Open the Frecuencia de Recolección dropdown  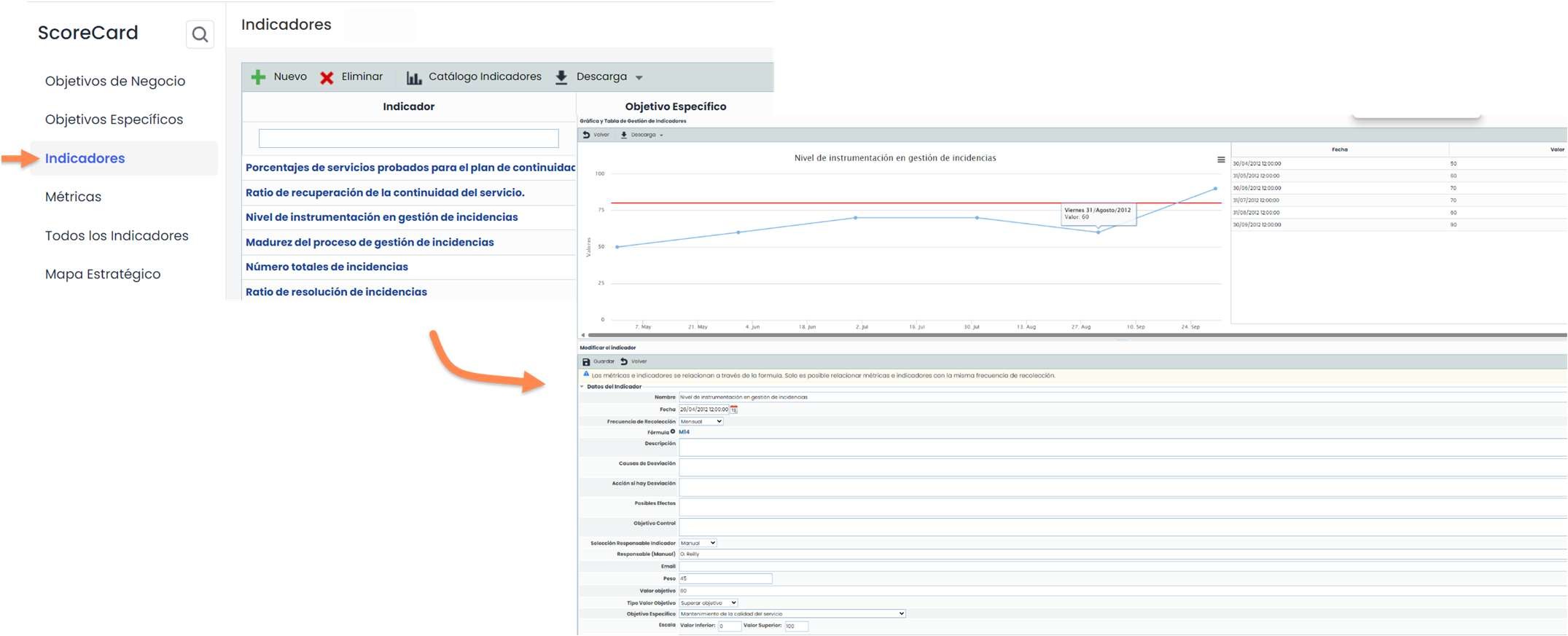point(701,421)
